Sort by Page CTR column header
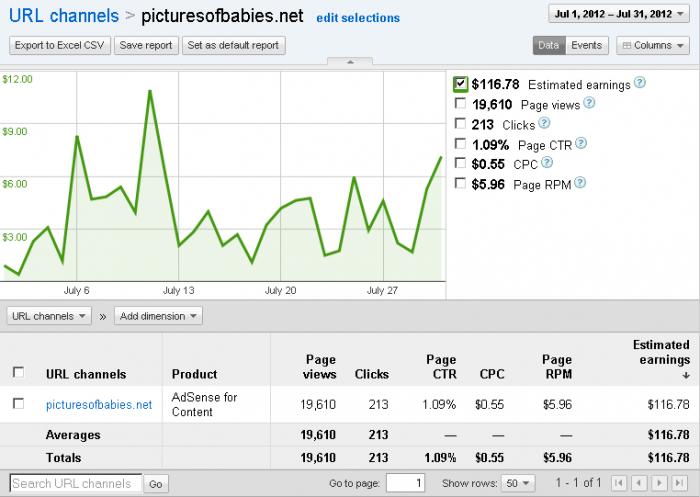This screenshot has width=700, height=497. [x=441, y=367]
